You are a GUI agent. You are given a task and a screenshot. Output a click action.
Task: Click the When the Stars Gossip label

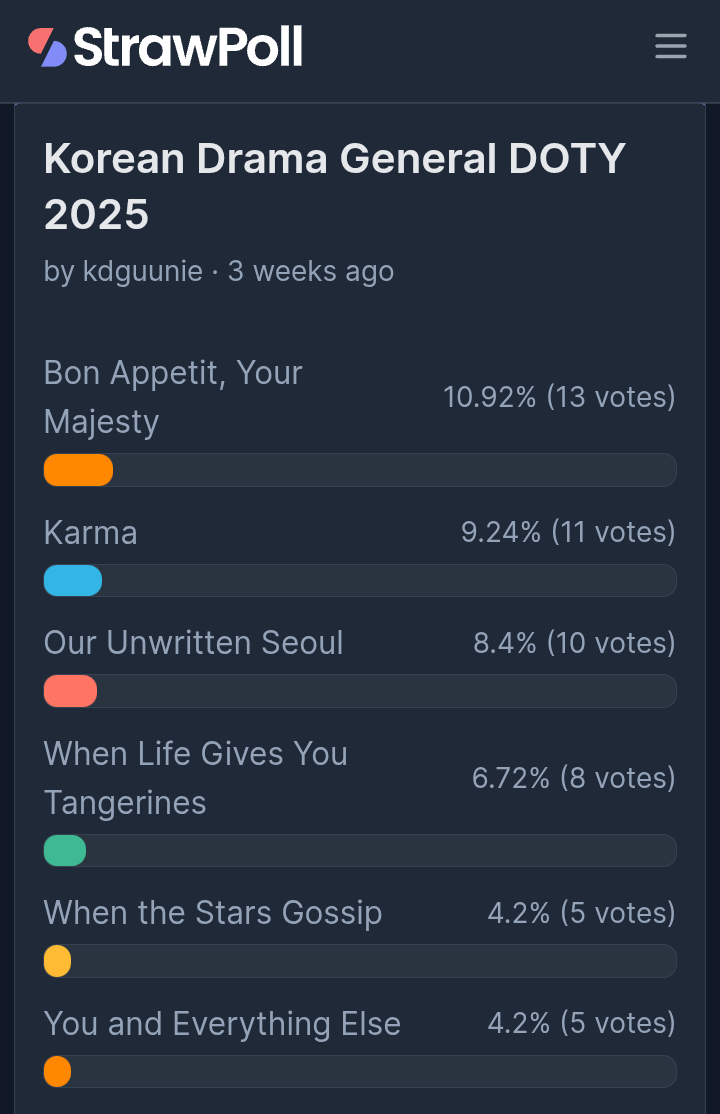point(212,912)
